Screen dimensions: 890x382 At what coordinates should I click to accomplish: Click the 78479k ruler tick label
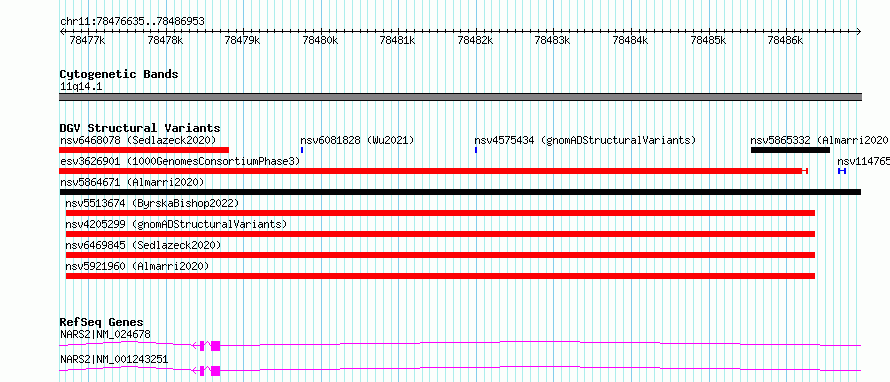[x=242, y=40]
